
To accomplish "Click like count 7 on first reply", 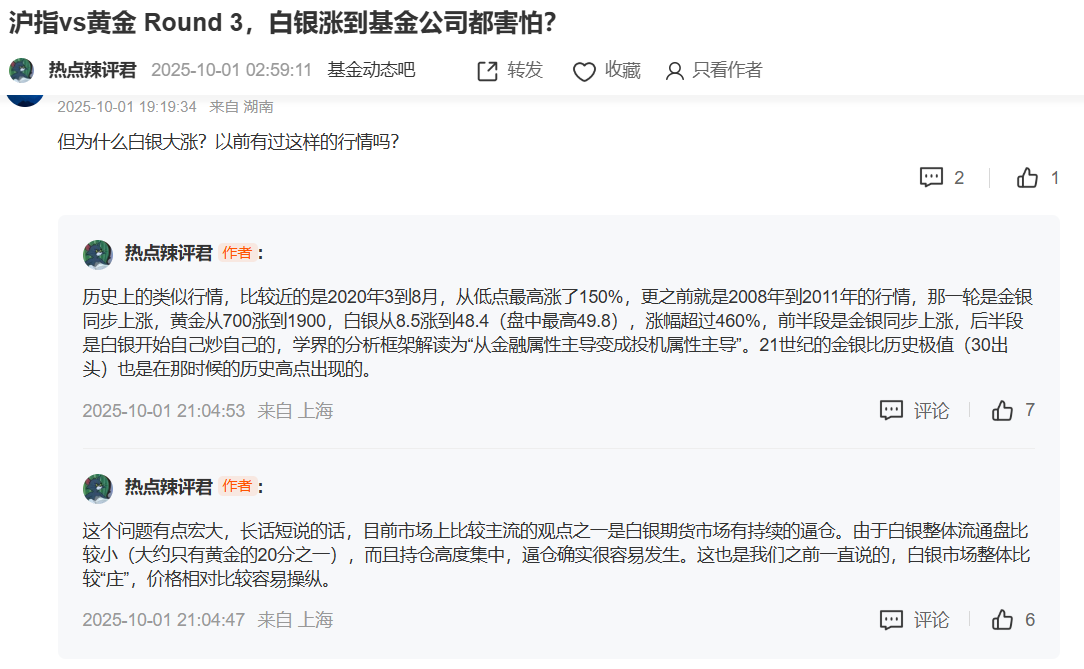I will tap(1030, 411).
